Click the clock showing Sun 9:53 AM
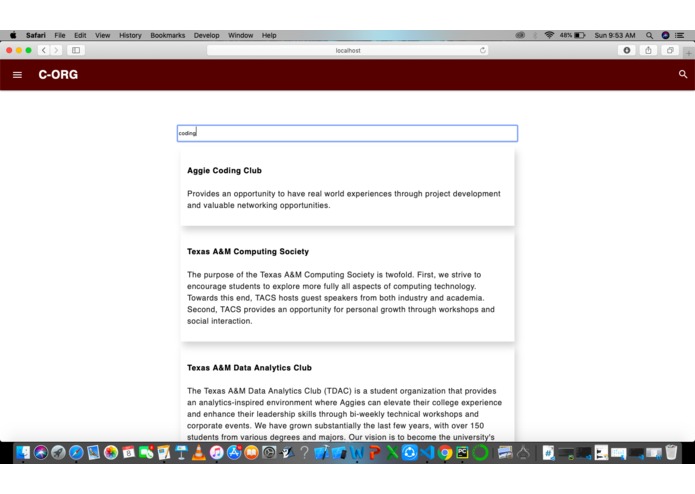 point(615,35)
